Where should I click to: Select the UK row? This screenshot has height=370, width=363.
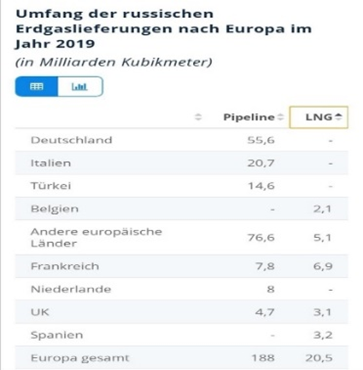(181, 312)
